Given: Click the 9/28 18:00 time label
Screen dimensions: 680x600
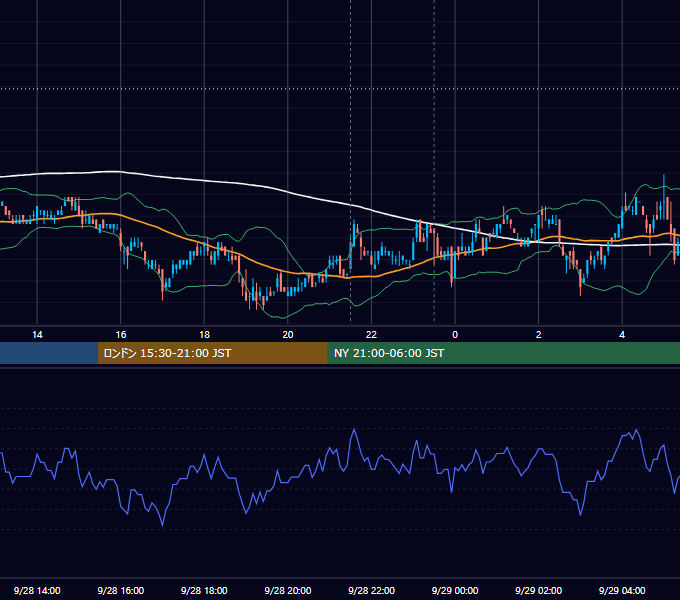Looking at the screenshot, I should click(x=204, y=590).
